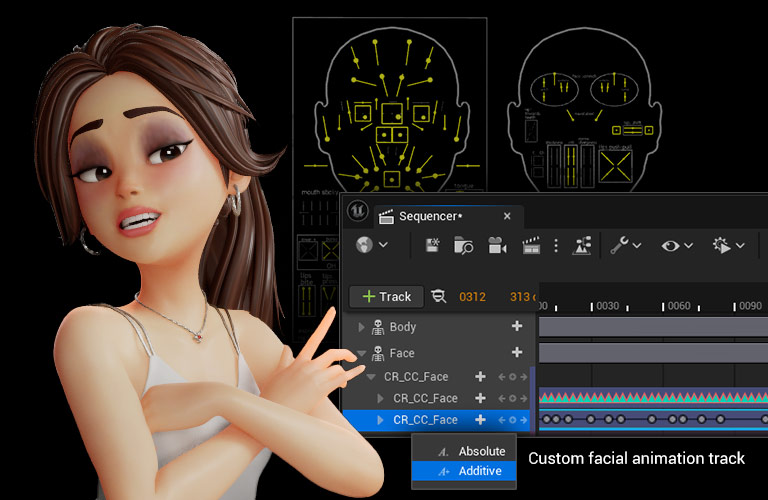Click the render movie clapperboard icon
Image resolution: width=768 pixels, height=500 pixels.
(x=531, y=245)
